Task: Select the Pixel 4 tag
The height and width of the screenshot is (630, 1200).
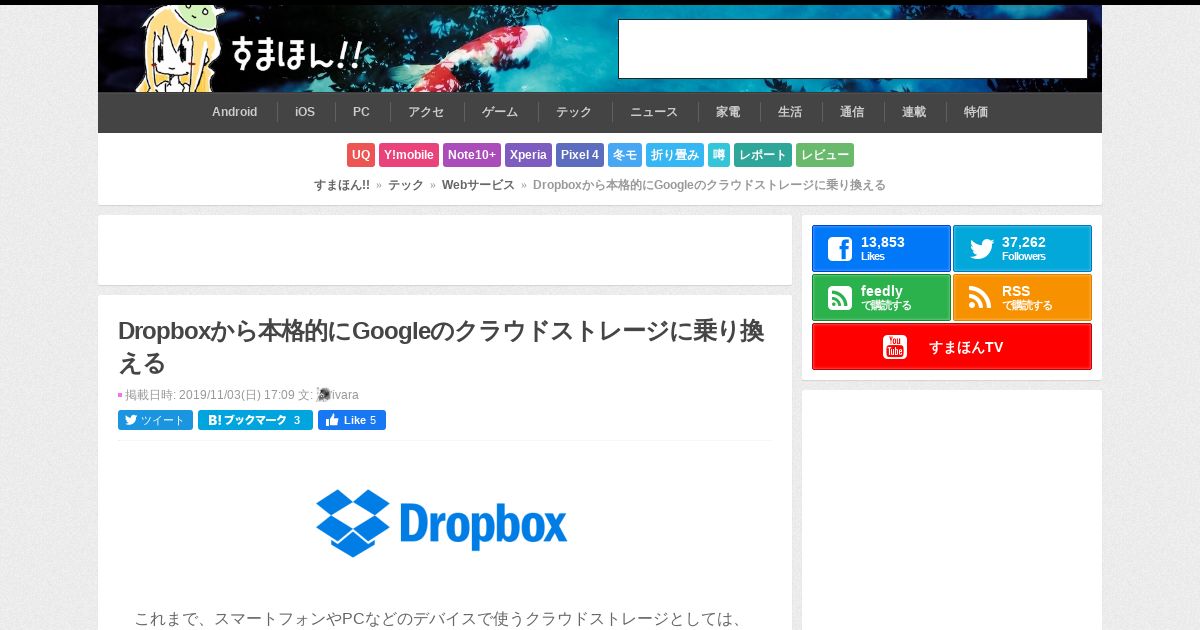Action: (580, 155)
